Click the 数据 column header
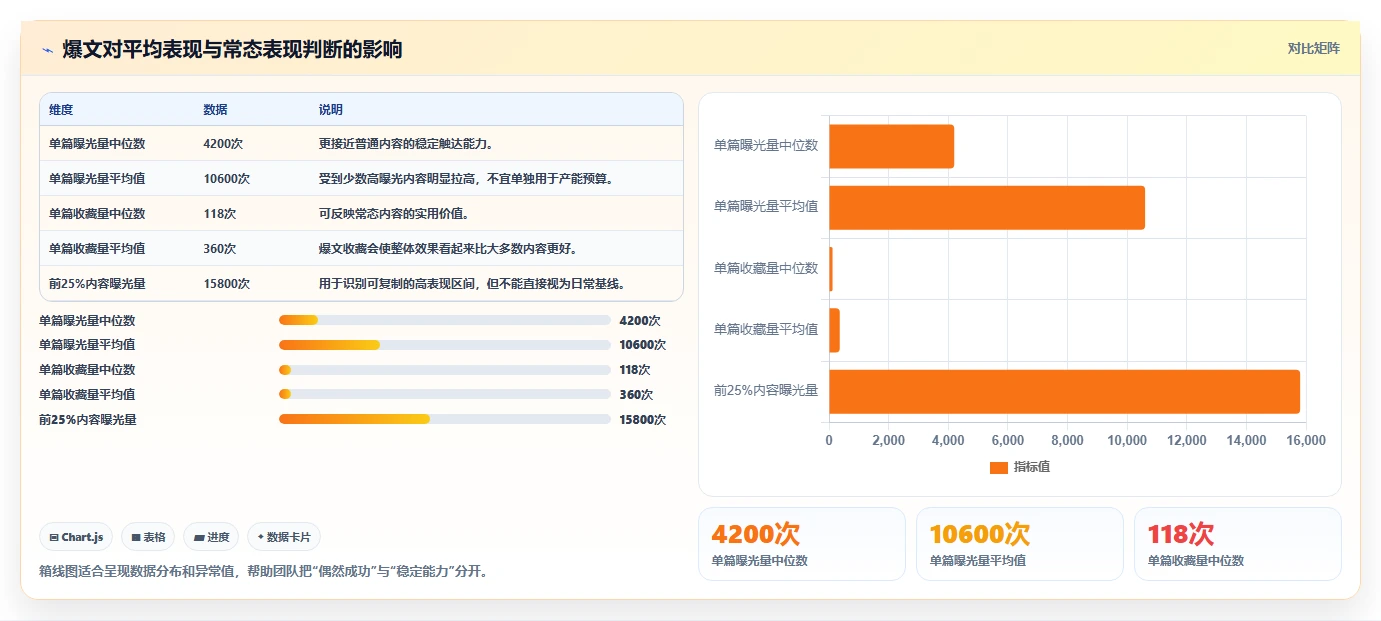 (x=215, y=109)
